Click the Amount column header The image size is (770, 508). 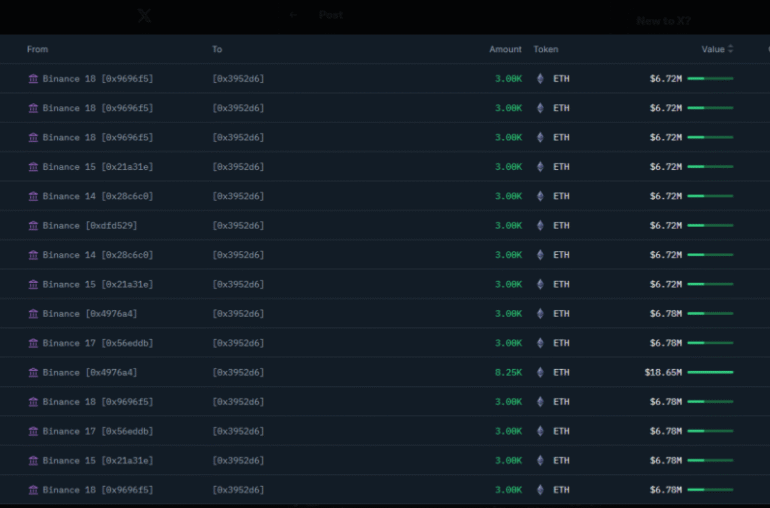(505, 49)
